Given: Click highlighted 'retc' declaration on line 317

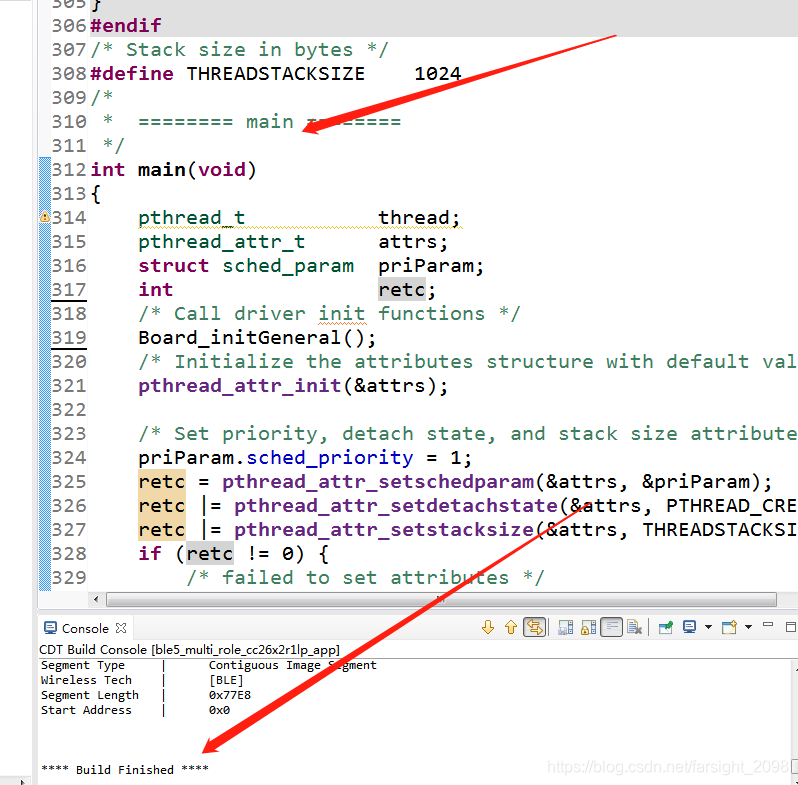Looking at the screenshot, I should tap(402, 290).
